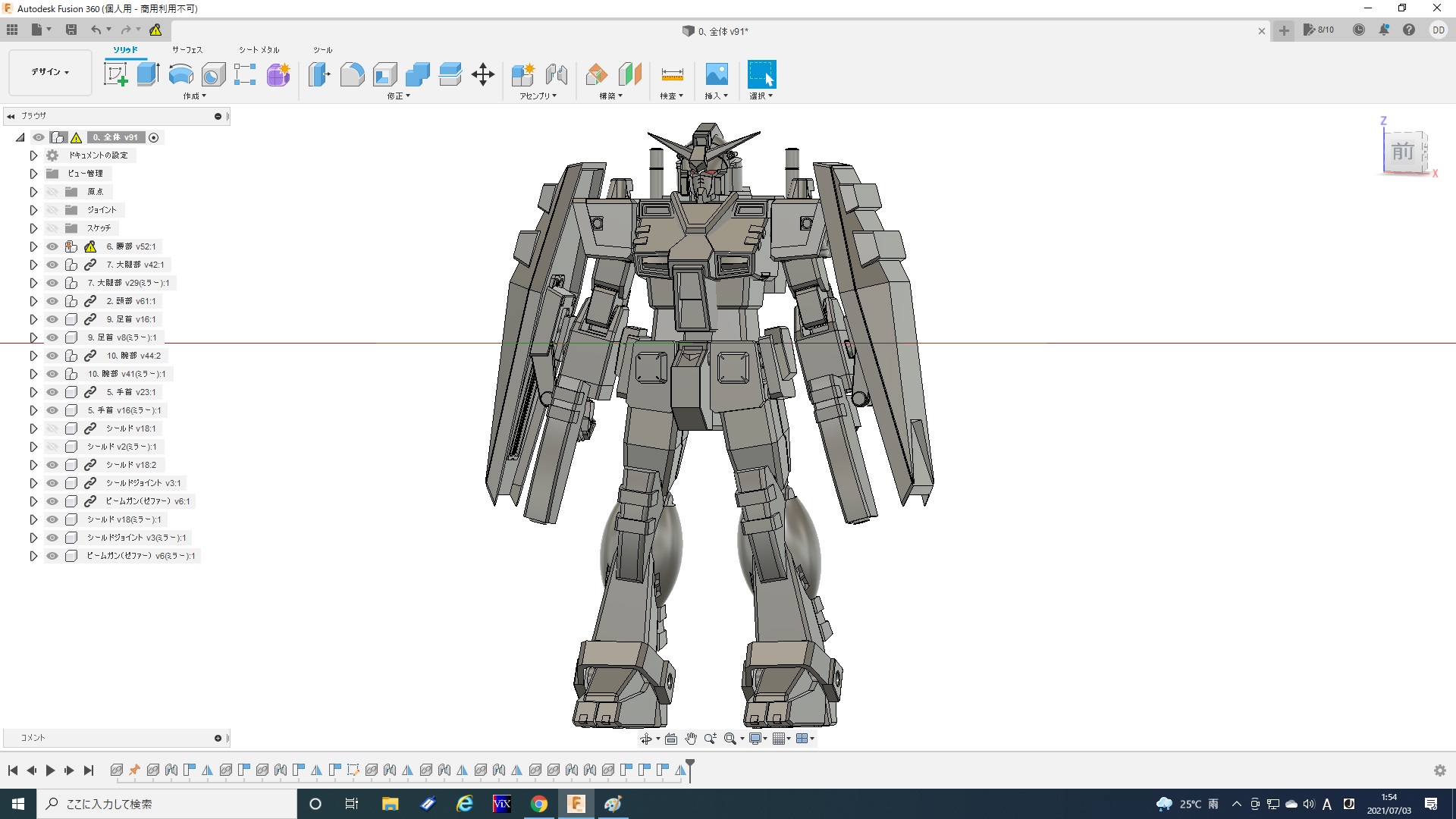Hide the 6. 腰部 v52:1 component
The image size is (1456, 819).
point(52,246)
